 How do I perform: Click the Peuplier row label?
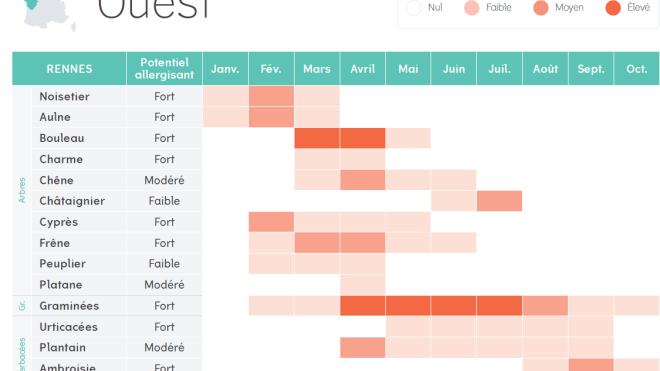pyautogui.click(x=62, y=264)
